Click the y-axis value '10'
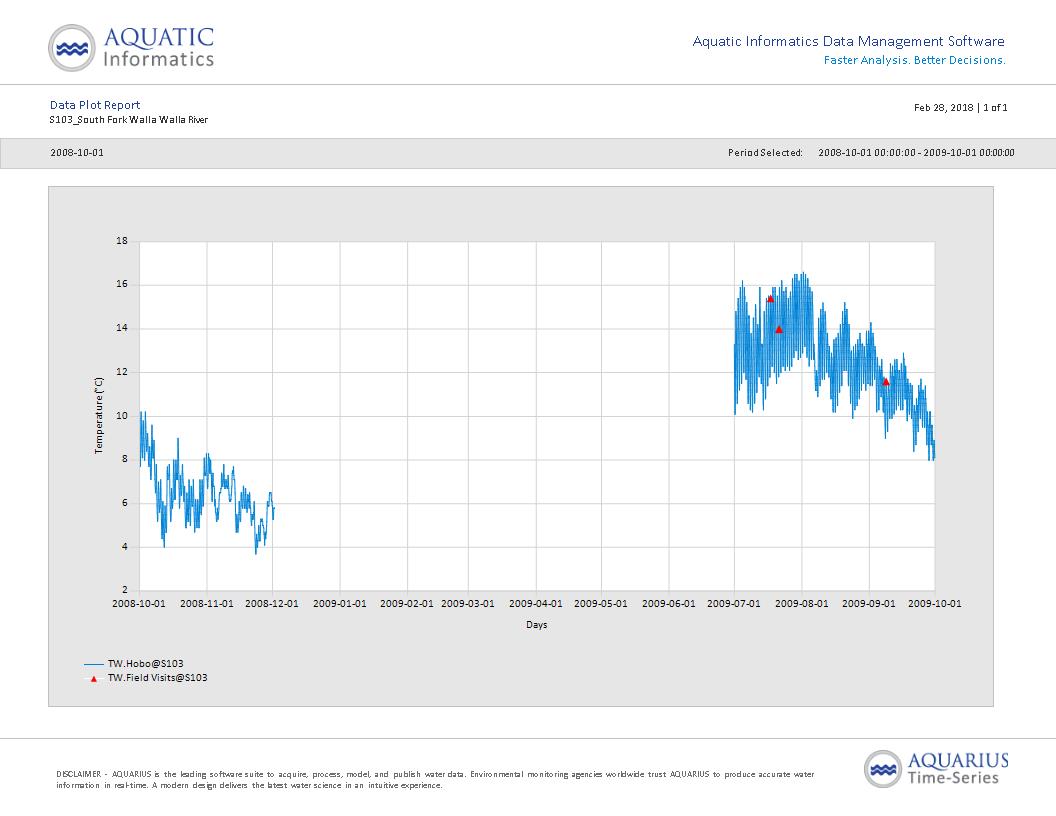Viewport: 1056px width, 816px height. pyautogui.click(x=122, y=416)
